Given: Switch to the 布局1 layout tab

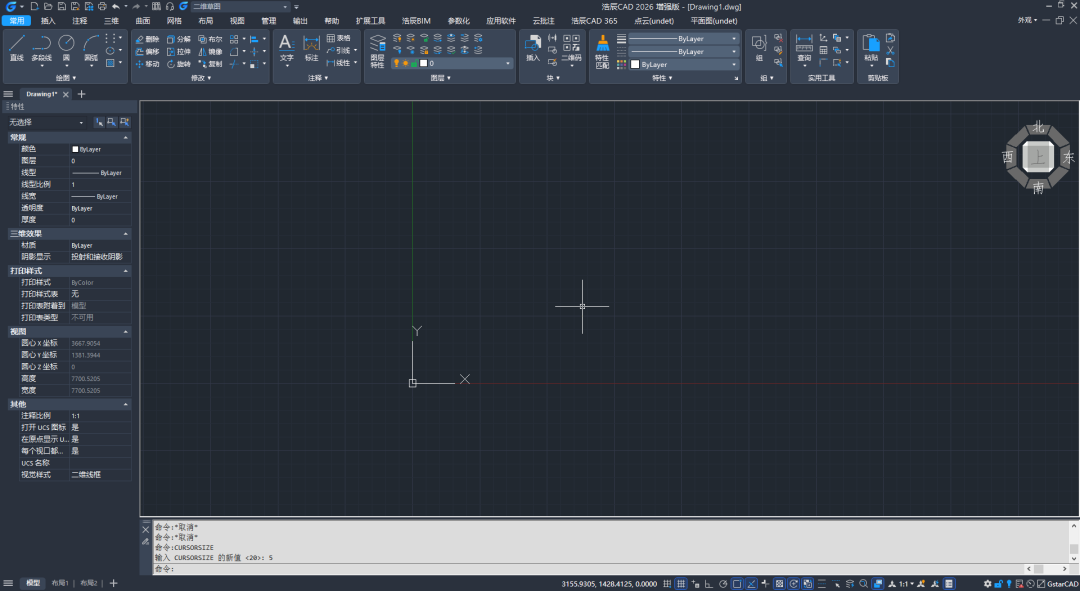Looking at the screenshot, I should tap(60, 583).
